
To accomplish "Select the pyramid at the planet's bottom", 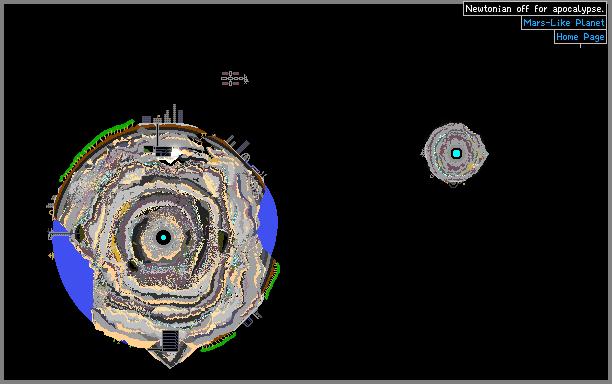I will point(170,348).
